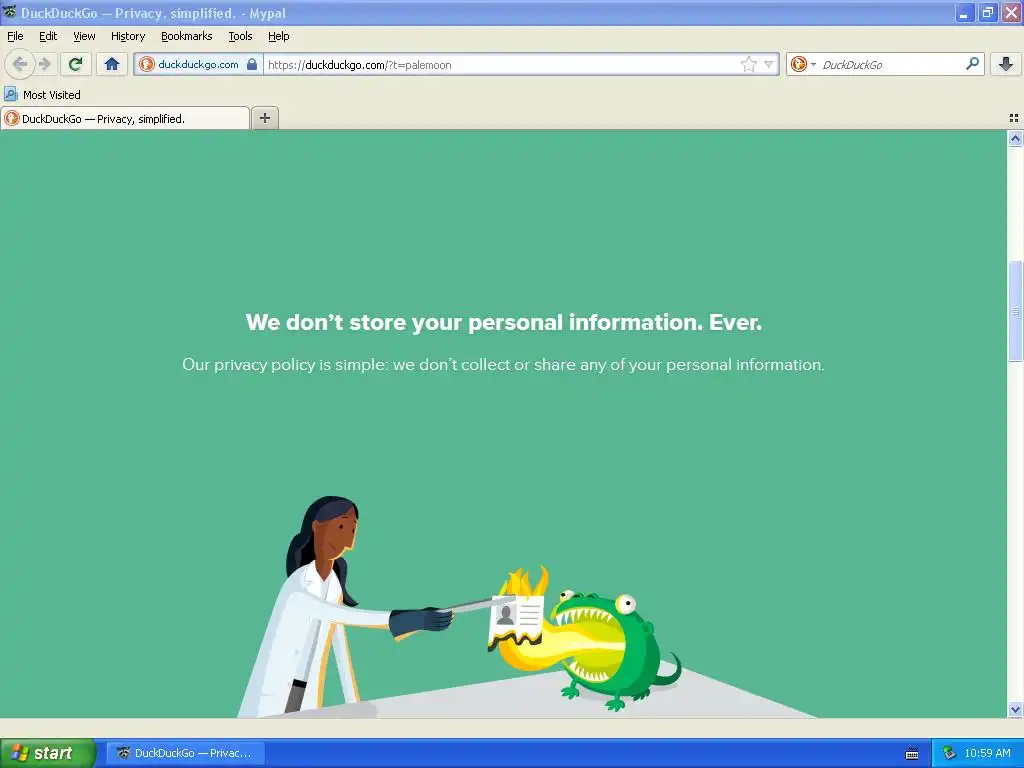Screen dimensions: 1024x768
Task: Open the Help menu
Action: pyautogui.click(x=278, y=37)
